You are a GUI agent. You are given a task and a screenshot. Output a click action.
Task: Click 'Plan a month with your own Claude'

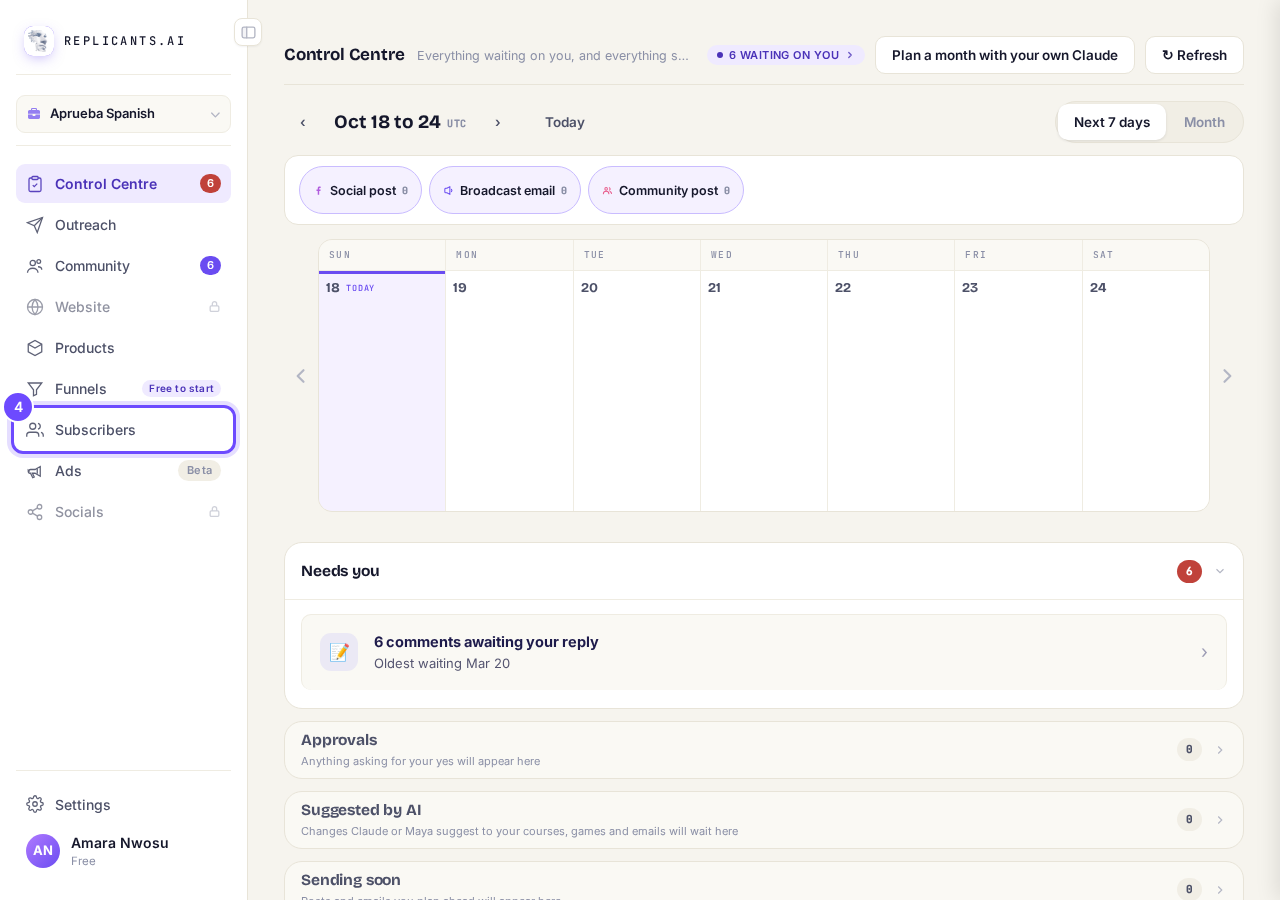[1005, 55]
